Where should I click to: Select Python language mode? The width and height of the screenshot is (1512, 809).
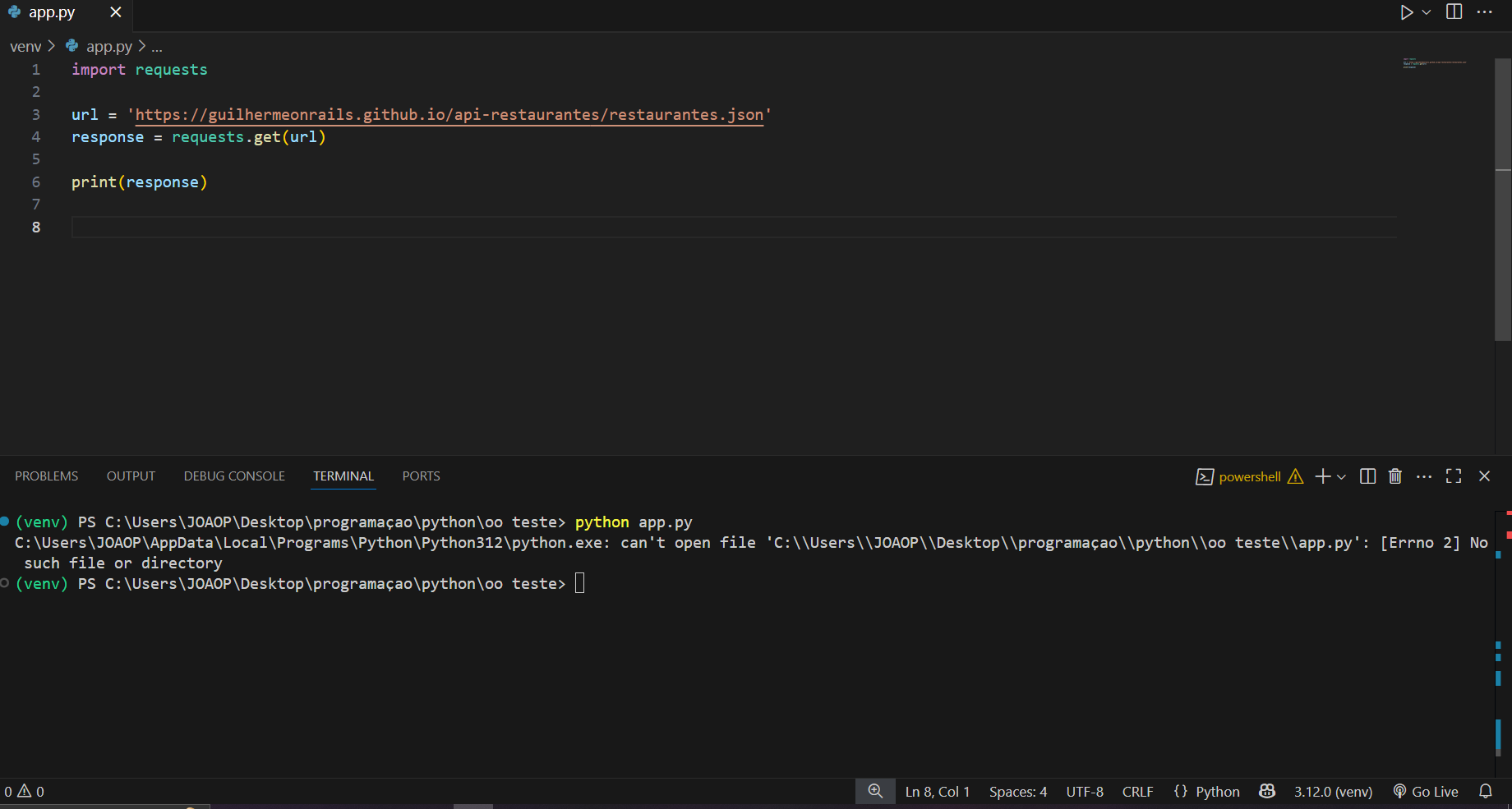1218,792
